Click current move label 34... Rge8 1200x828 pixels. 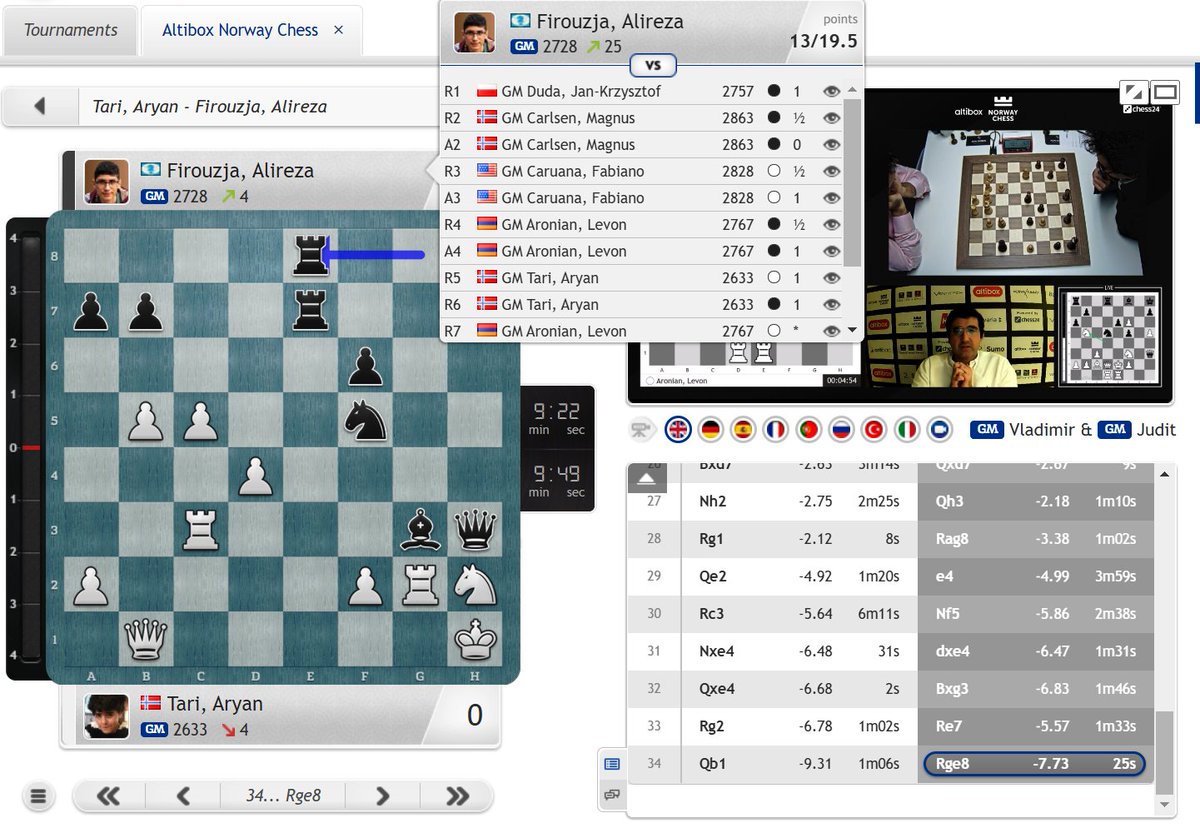click(283, 796)
